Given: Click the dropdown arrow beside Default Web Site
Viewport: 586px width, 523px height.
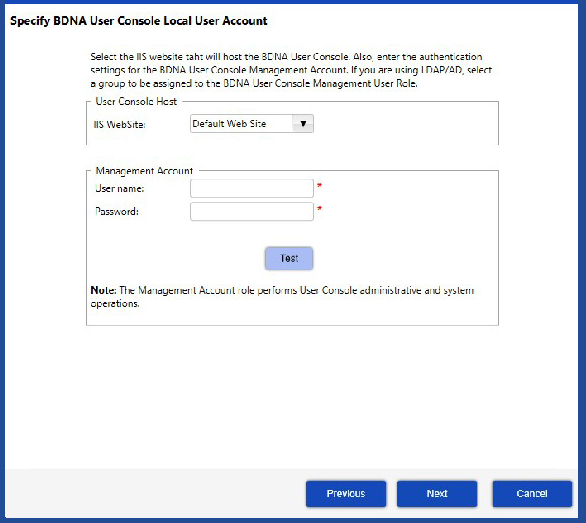Looking at the screenshot, I should pos(303,124).
